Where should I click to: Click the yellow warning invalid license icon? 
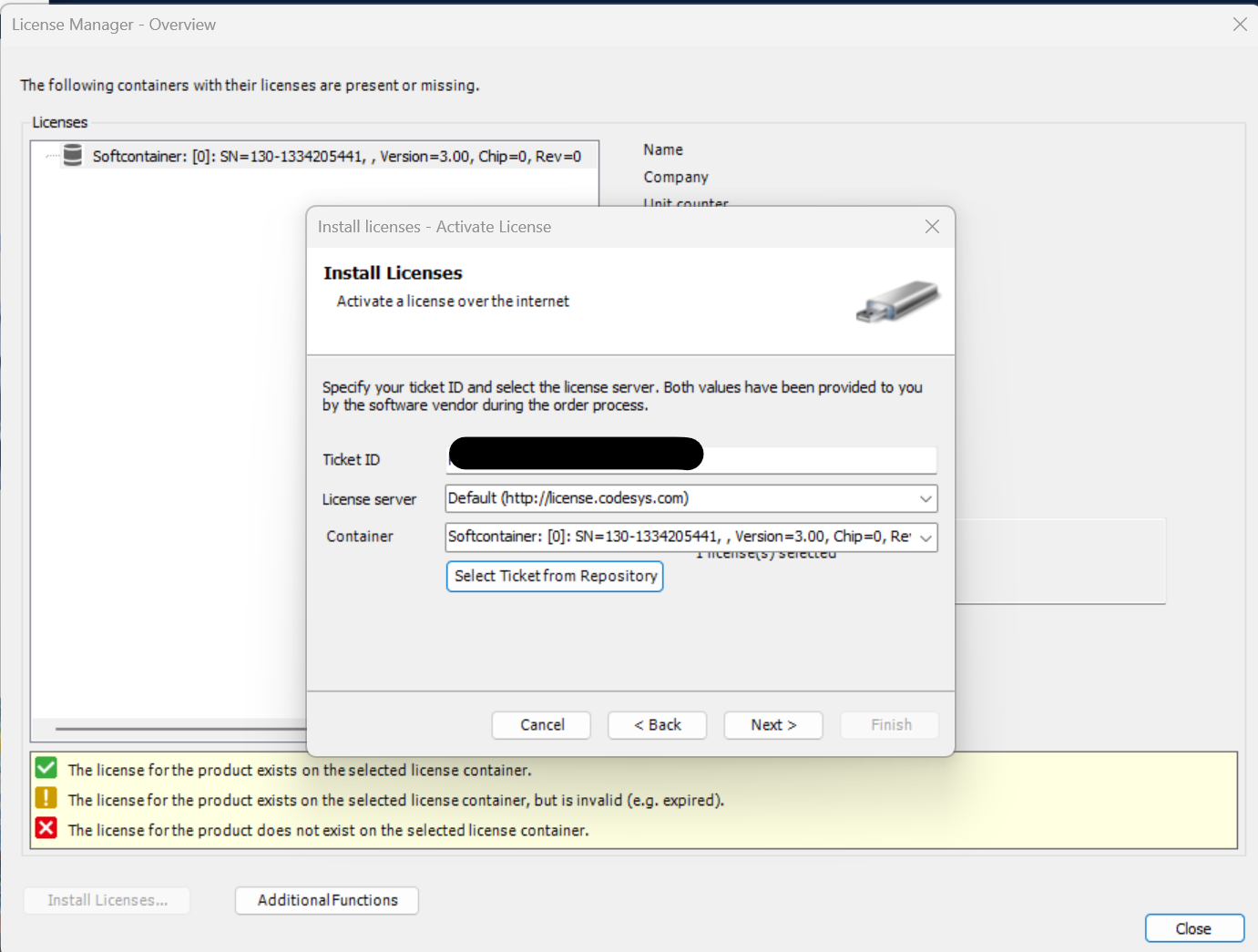46,799
